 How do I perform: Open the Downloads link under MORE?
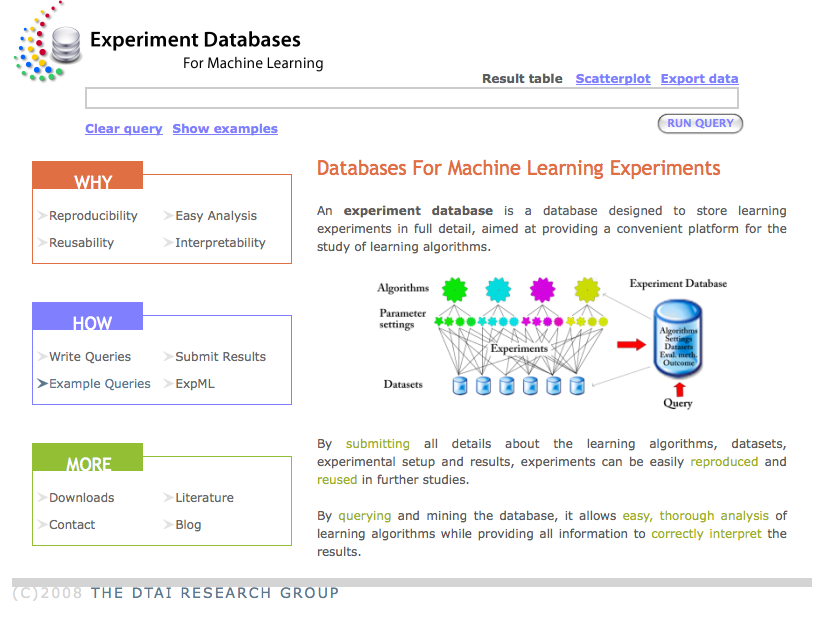pos(82,498)
